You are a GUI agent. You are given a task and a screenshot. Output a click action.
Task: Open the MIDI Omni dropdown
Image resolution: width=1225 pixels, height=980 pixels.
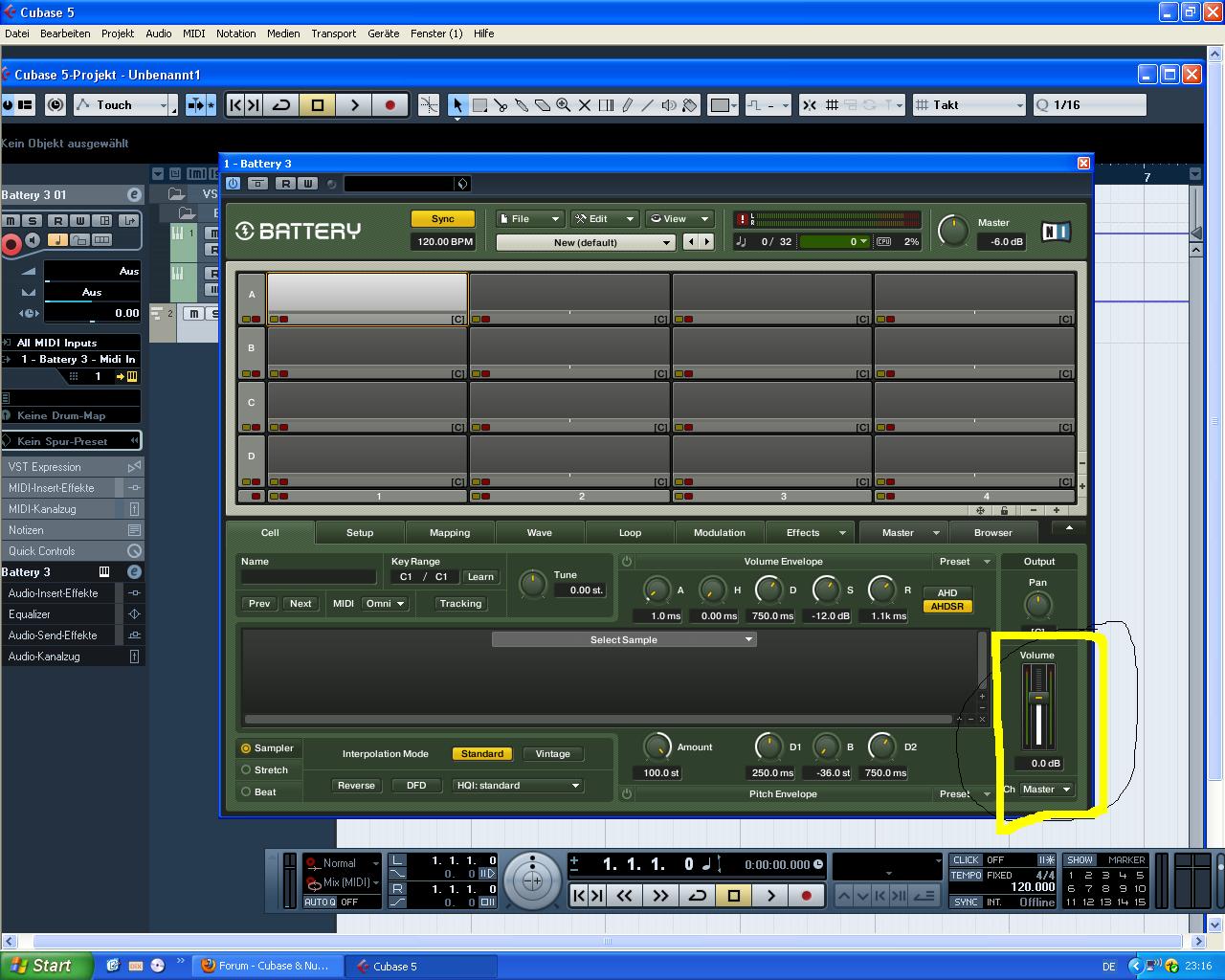386,604
